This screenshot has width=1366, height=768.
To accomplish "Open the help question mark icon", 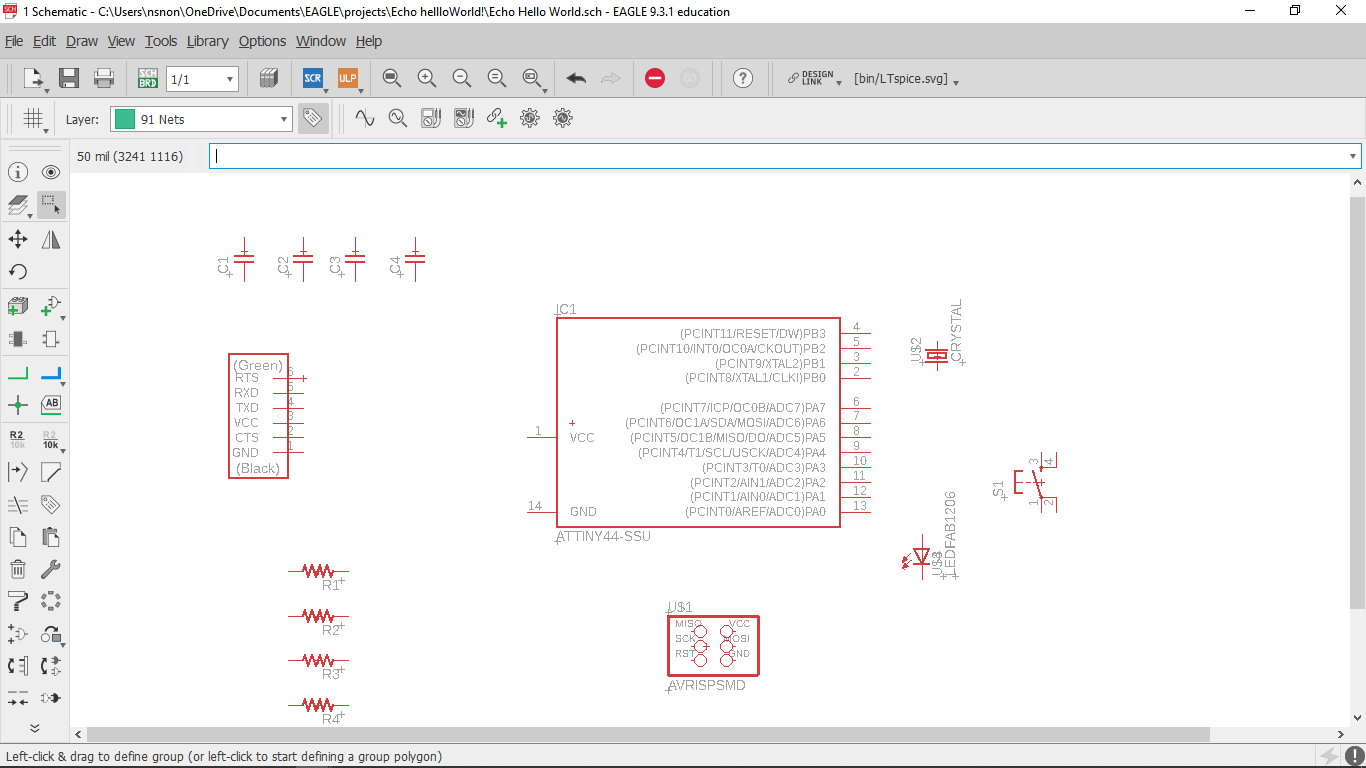I will (x=743, y=78).
